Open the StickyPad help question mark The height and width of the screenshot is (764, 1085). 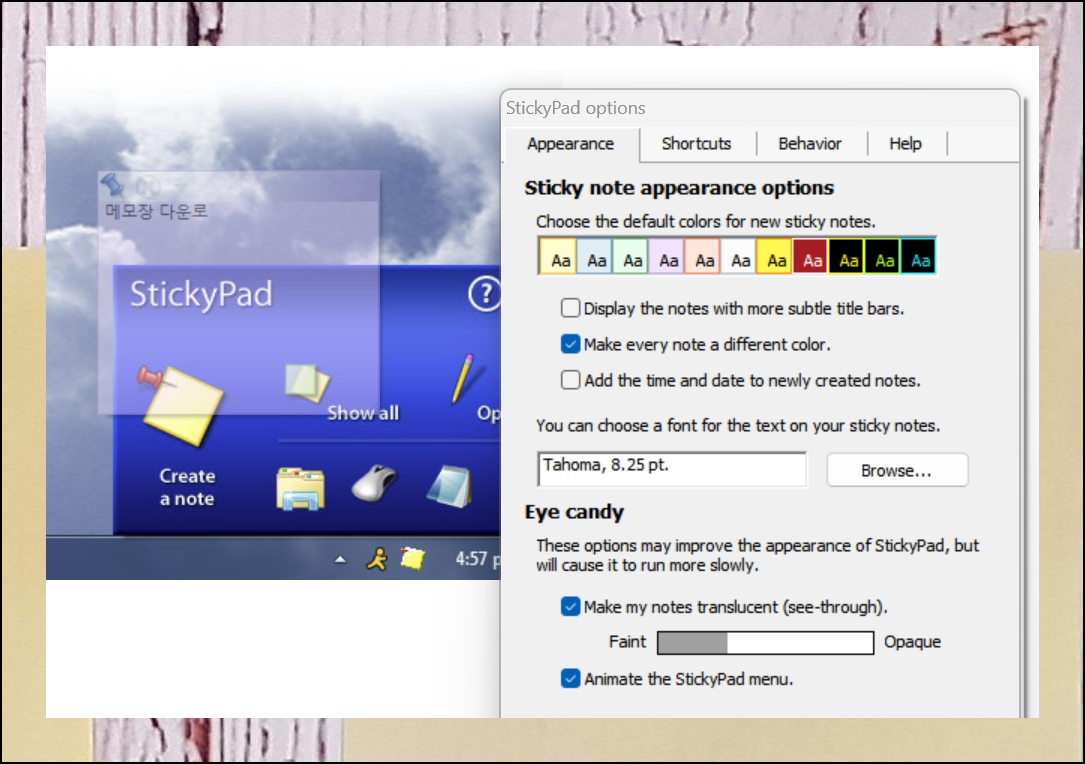pos(485,294)
